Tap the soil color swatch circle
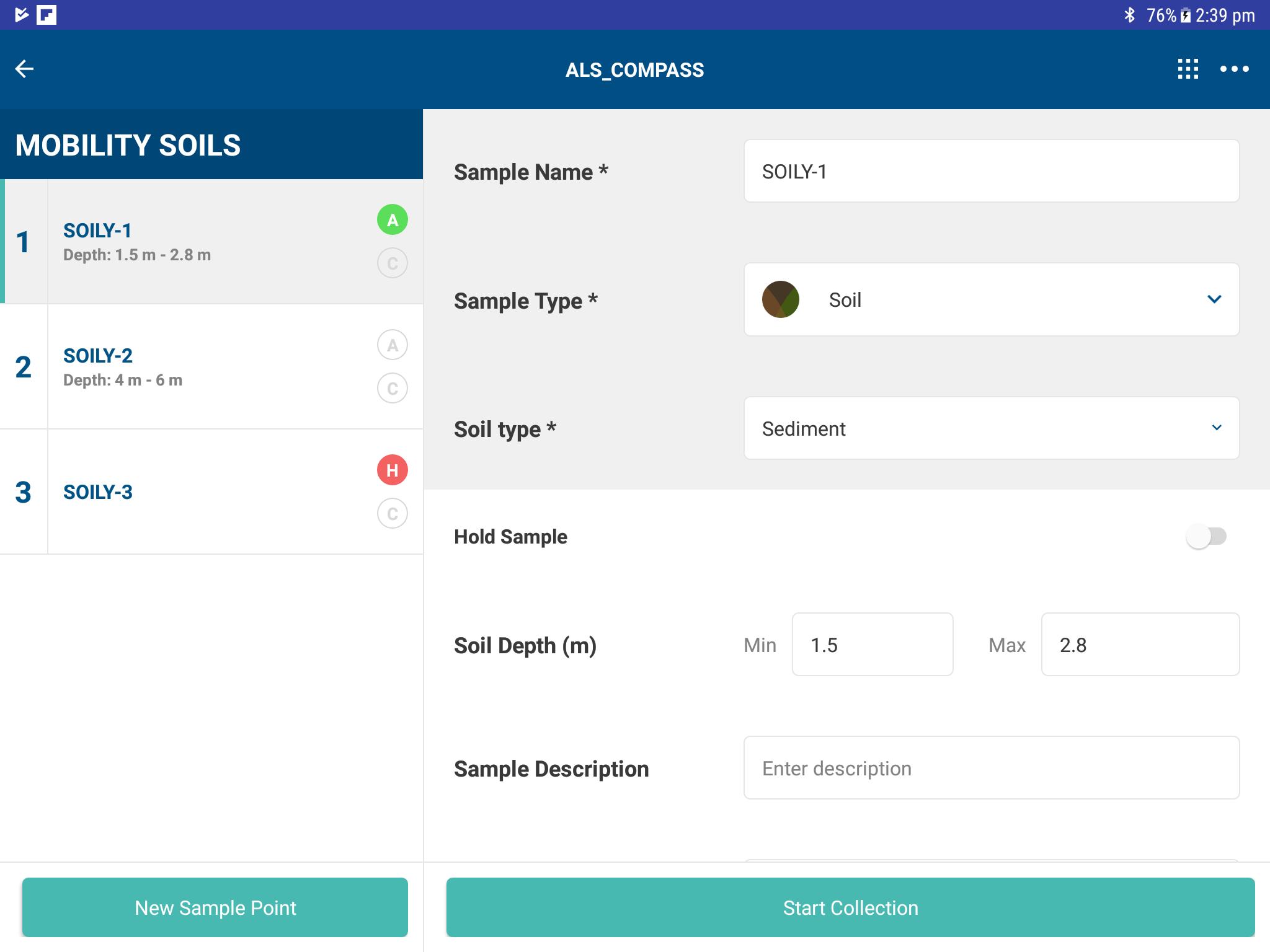This screenshot has height=952, width=1270. (x=780, y=299)
